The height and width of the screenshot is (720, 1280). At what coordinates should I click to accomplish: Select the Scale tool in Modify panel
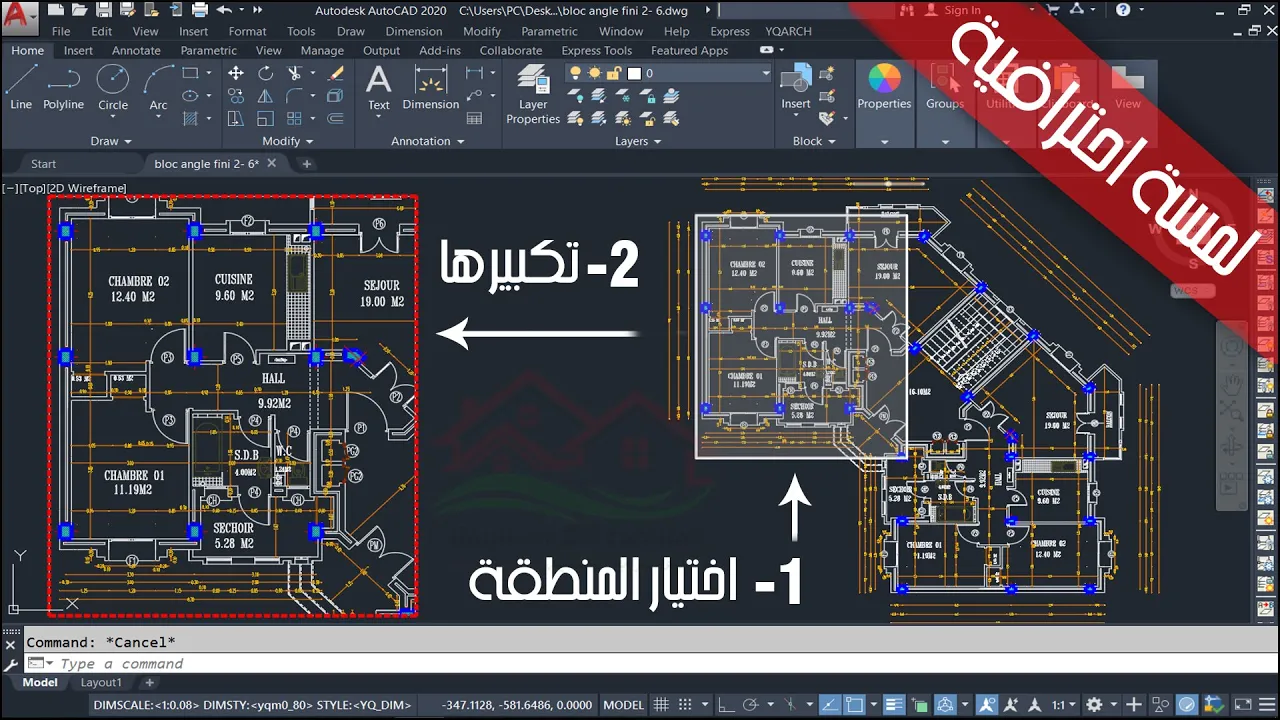click(x=265, y=118)
